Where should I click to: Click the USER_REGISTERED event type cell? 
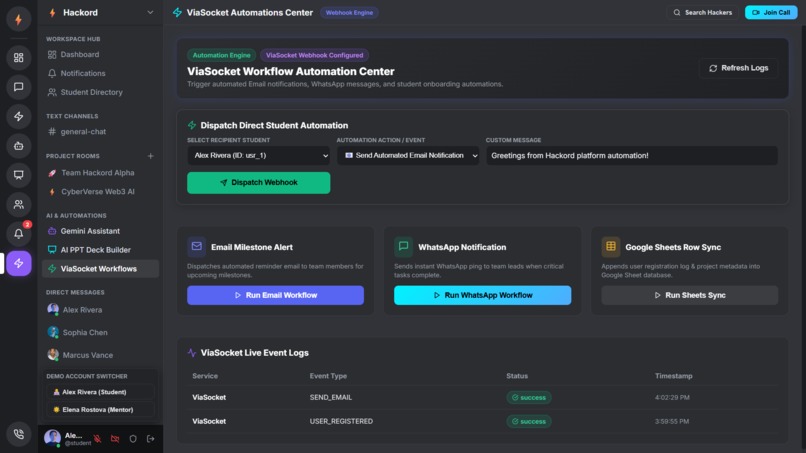341,421
